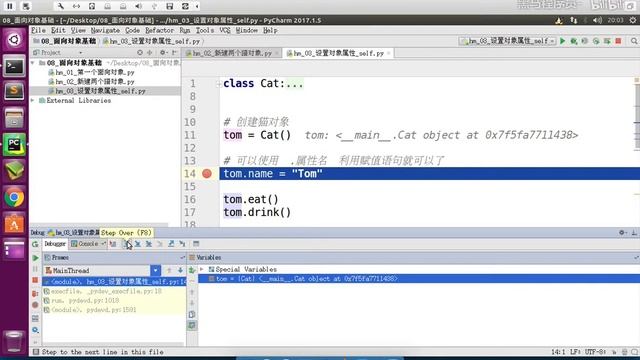Image resolution: width=640 pixels, height=360 pixels.
Task: Click Step Into My Code icon
Action: 149,244
